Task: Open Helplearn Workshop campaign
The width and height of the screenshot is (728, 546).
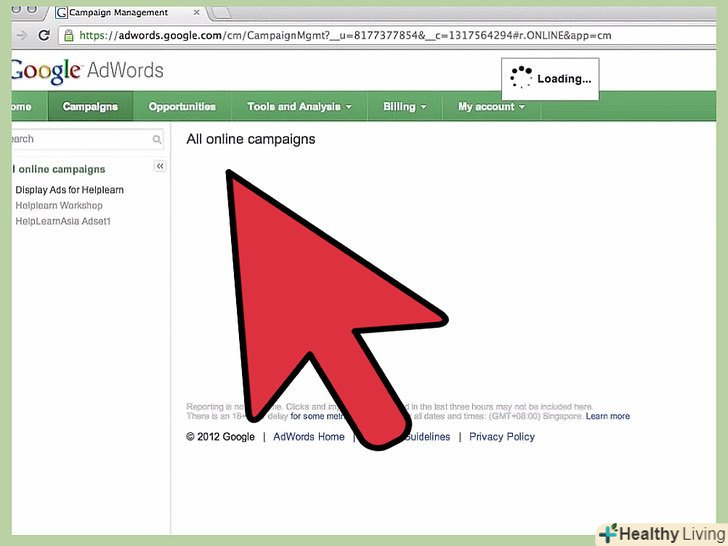Action: click(59, 206)
